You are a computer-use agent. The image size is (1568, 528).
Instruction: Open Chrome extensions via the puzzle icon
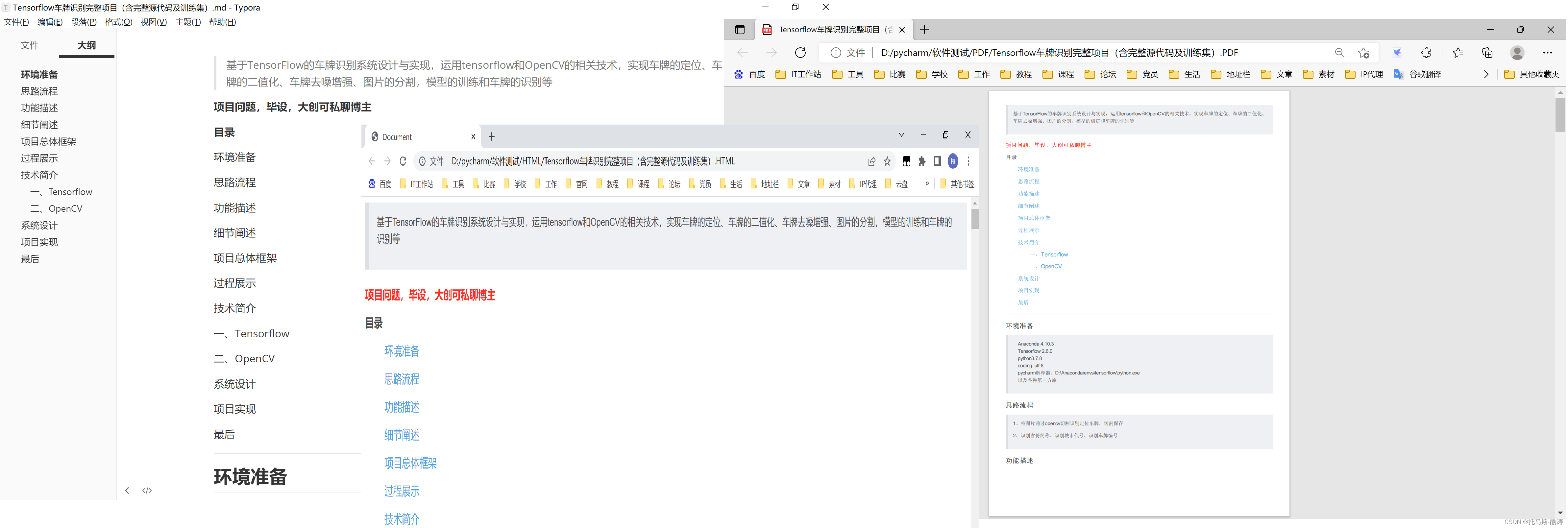(x=921, y=161)
